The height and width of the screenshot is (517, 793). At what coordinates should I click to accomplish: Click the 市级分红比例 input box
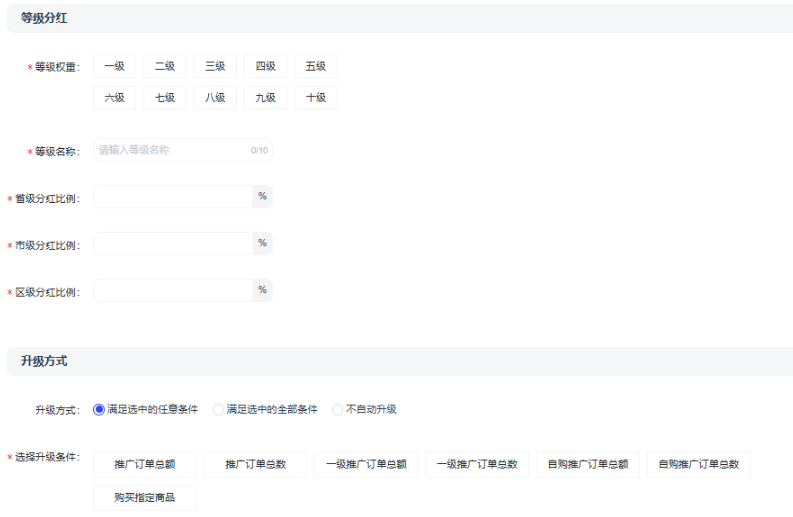[172, 244]
